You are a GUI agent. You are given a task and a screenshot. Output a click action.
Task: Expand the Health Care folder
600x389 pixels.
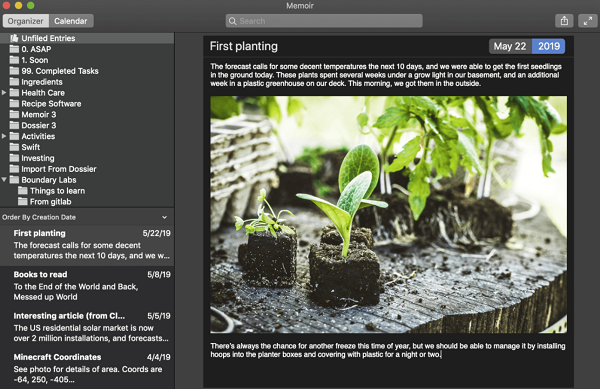[x=4, y=93]
